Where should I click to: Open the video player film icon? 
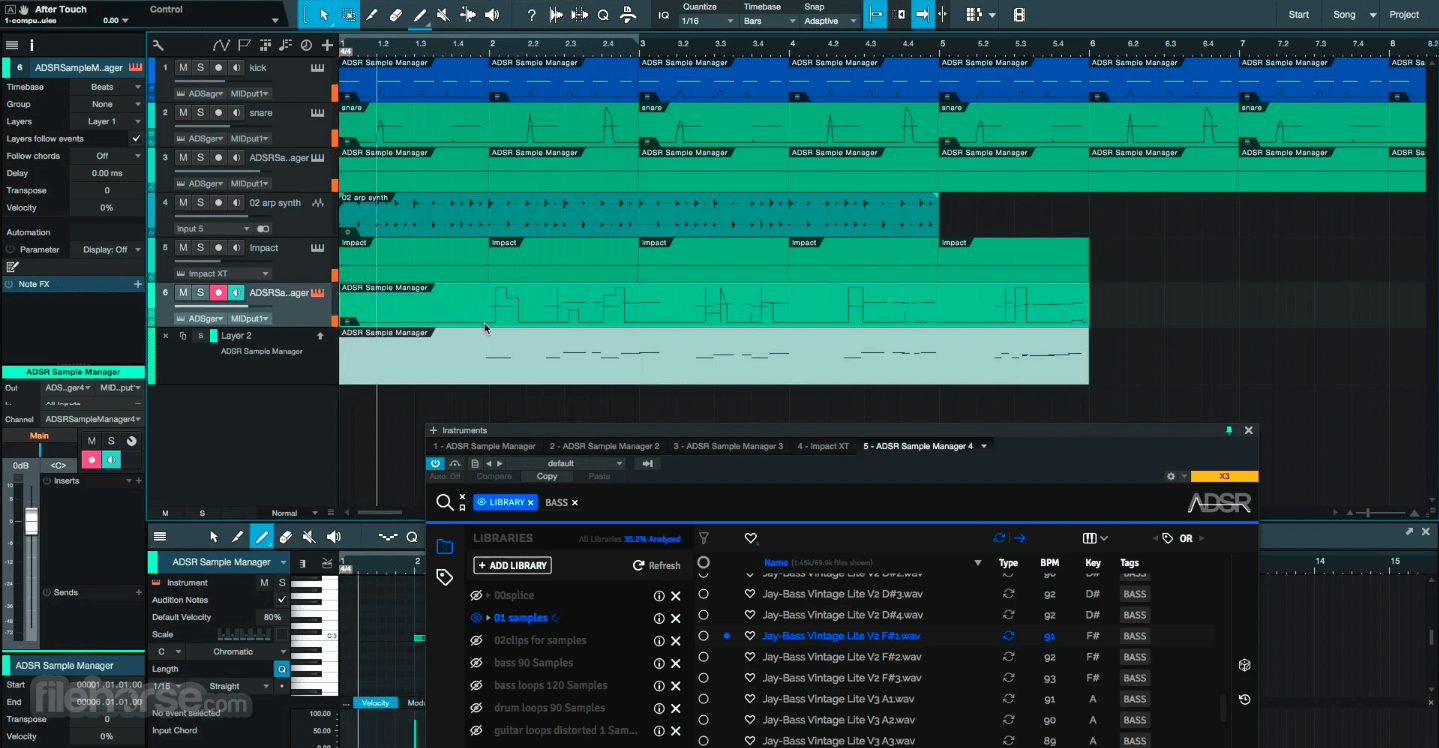click(1019, 15)
